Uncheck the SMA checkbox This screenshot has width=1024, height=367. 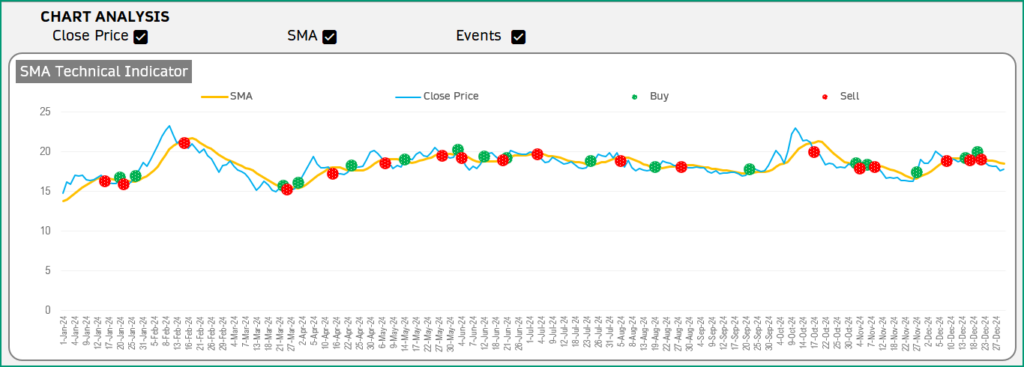point(330,37)
